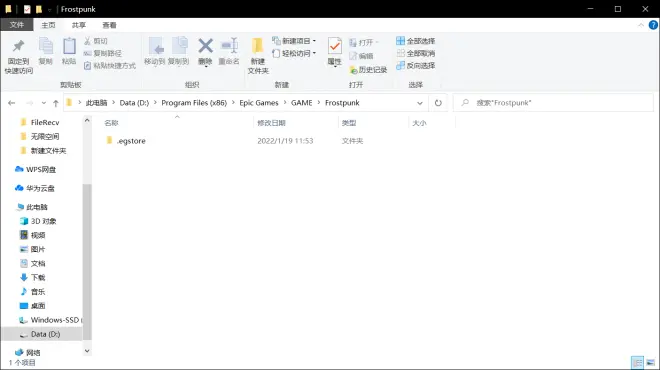Select the Windows-SSD drive
Viewport: 660px width, 370px height.
(x=50, y=320)
